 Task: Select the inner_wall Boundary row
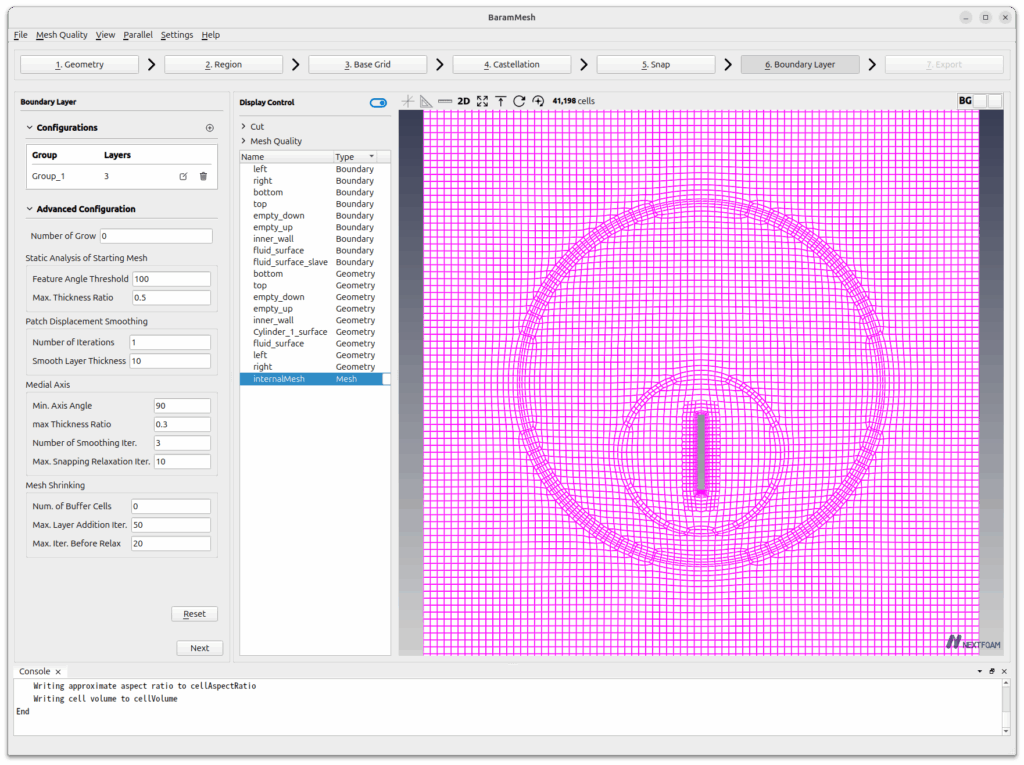click(x=315, y=239)
